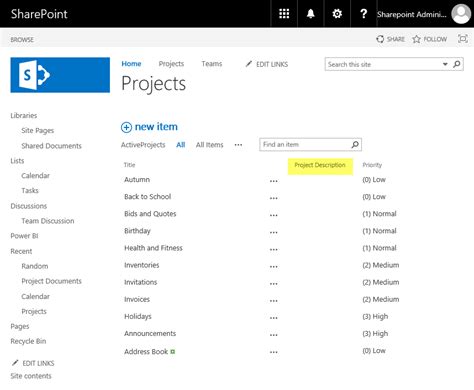
Task: Click the new item indicator beside Address Book
Action: tap(173, 352)
